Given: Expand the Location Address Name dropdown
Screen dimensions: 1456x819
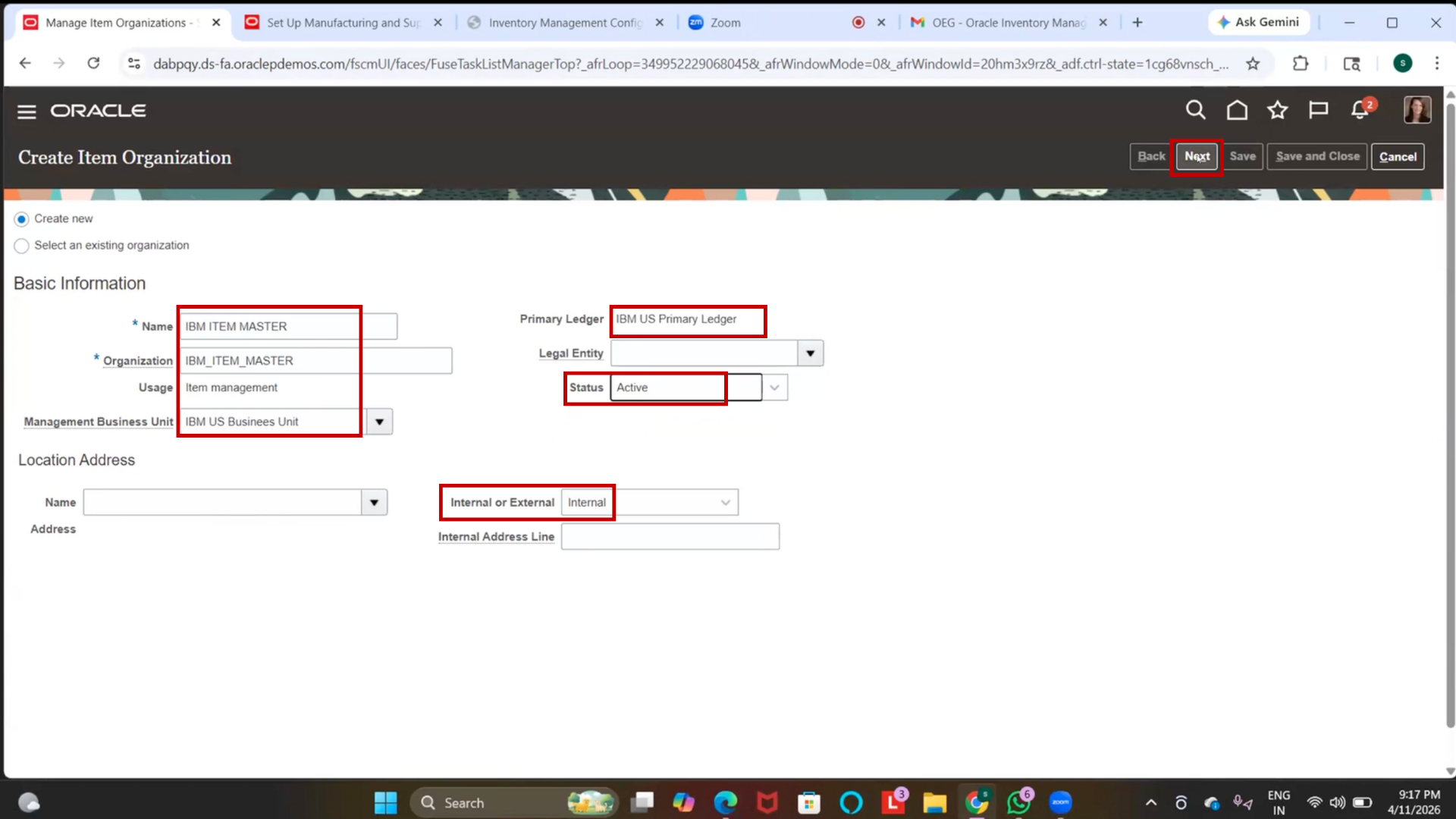Looking at the screenshot, I should pos(374,502).
